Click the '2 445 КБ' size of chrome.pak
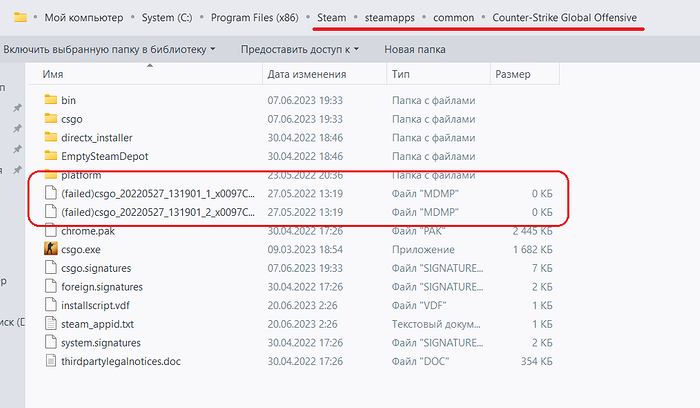 [533, 231]
